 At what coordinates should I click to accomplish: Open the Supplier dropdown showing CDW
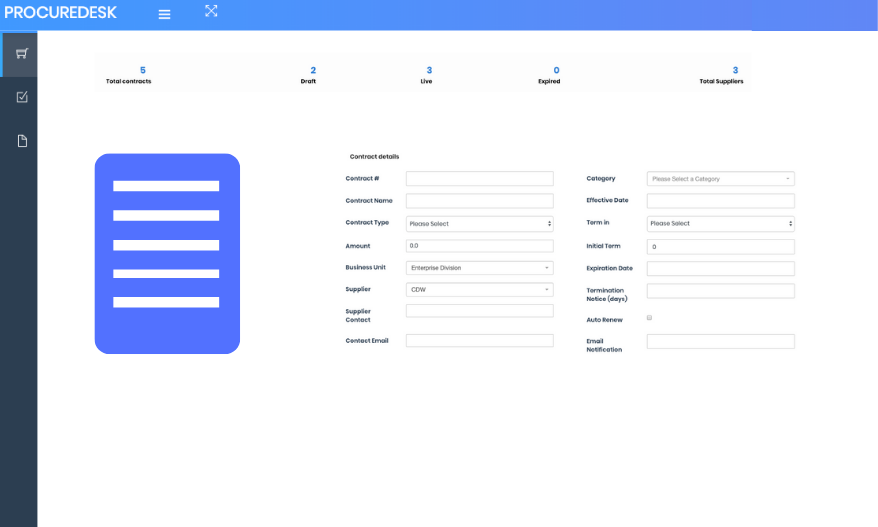coord(480,290)
